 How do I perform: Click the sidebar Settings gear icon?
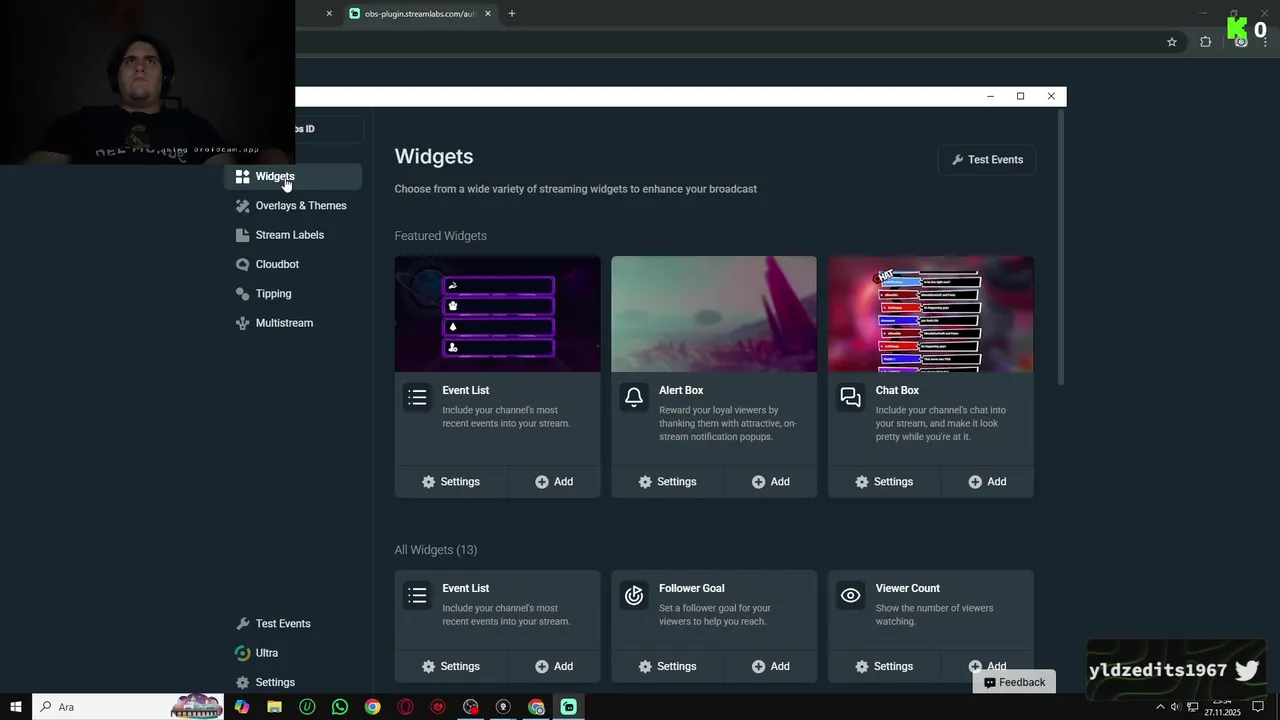(x=242, y=682)
